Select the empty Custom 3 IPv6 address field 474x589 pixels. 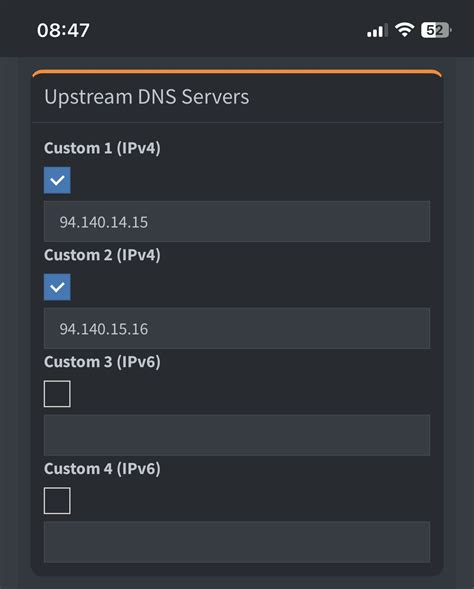(237, 435)
